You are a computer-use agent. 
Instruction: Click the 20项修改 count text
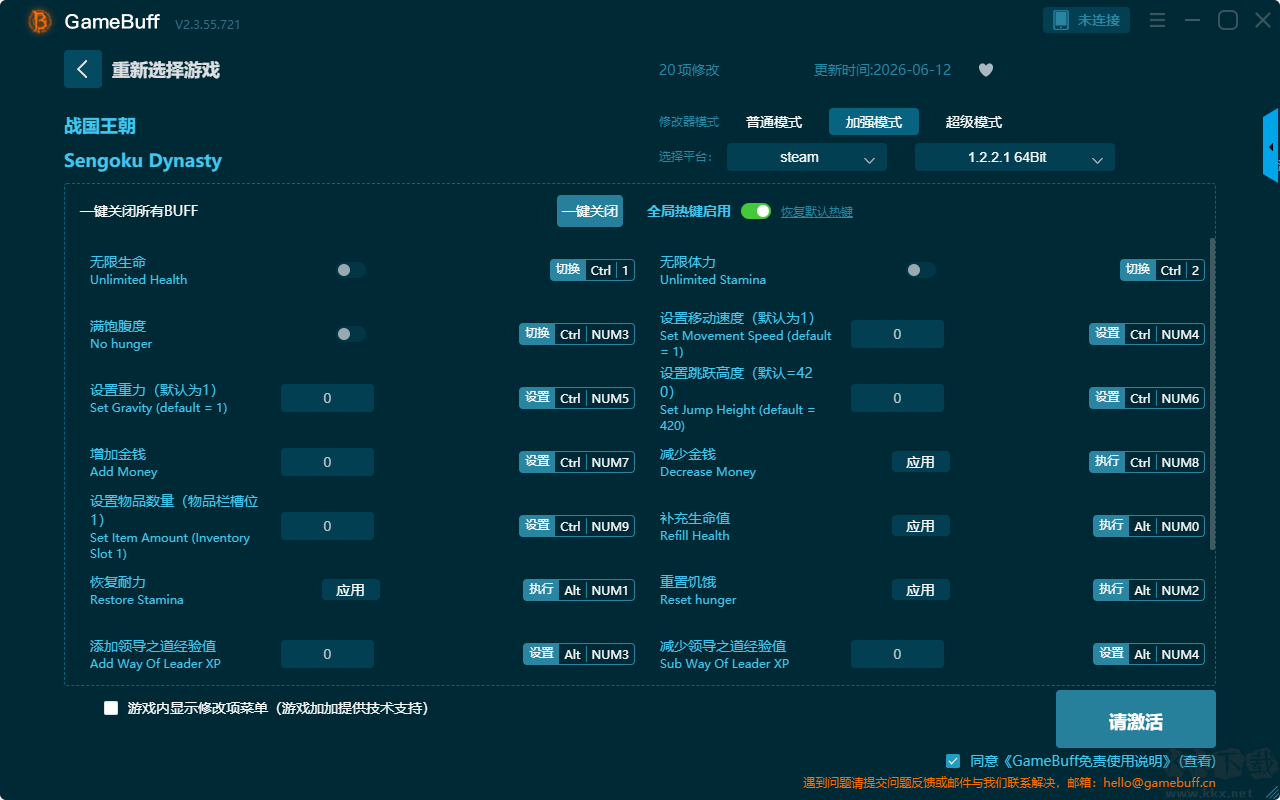click(x=689, y=70)
